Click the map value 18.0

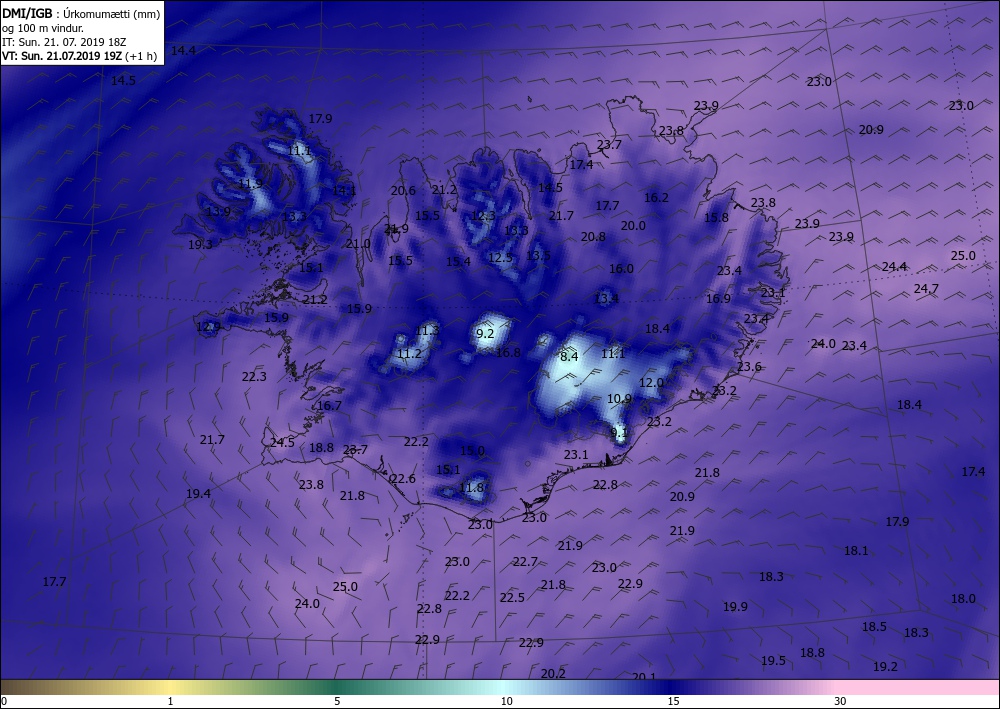[x=963, y=599]
